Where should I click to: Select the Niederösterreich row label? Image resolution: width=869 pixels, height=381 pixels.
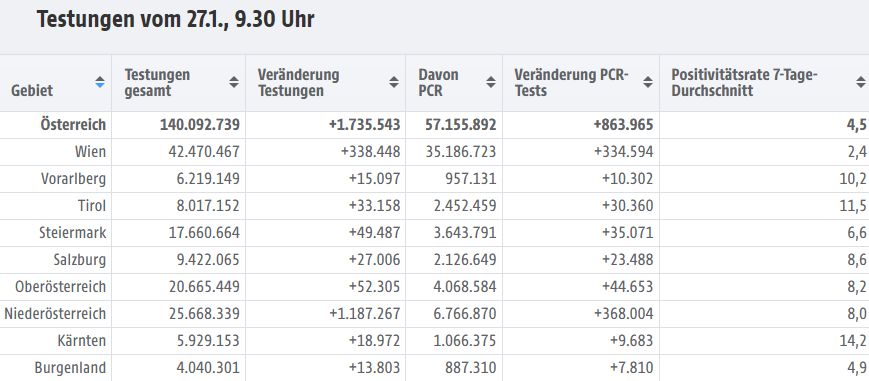(55, 314)
